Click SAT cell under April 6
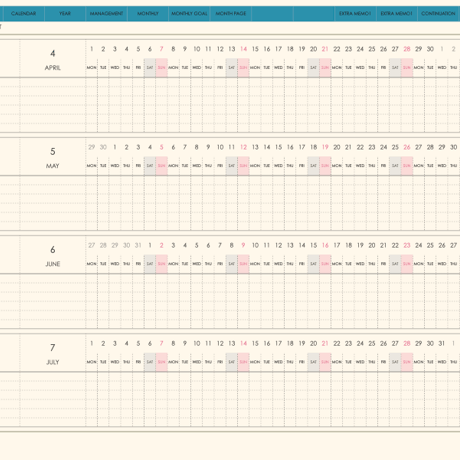The height and width of the screenshot is (460, 460). pos(150,68)
